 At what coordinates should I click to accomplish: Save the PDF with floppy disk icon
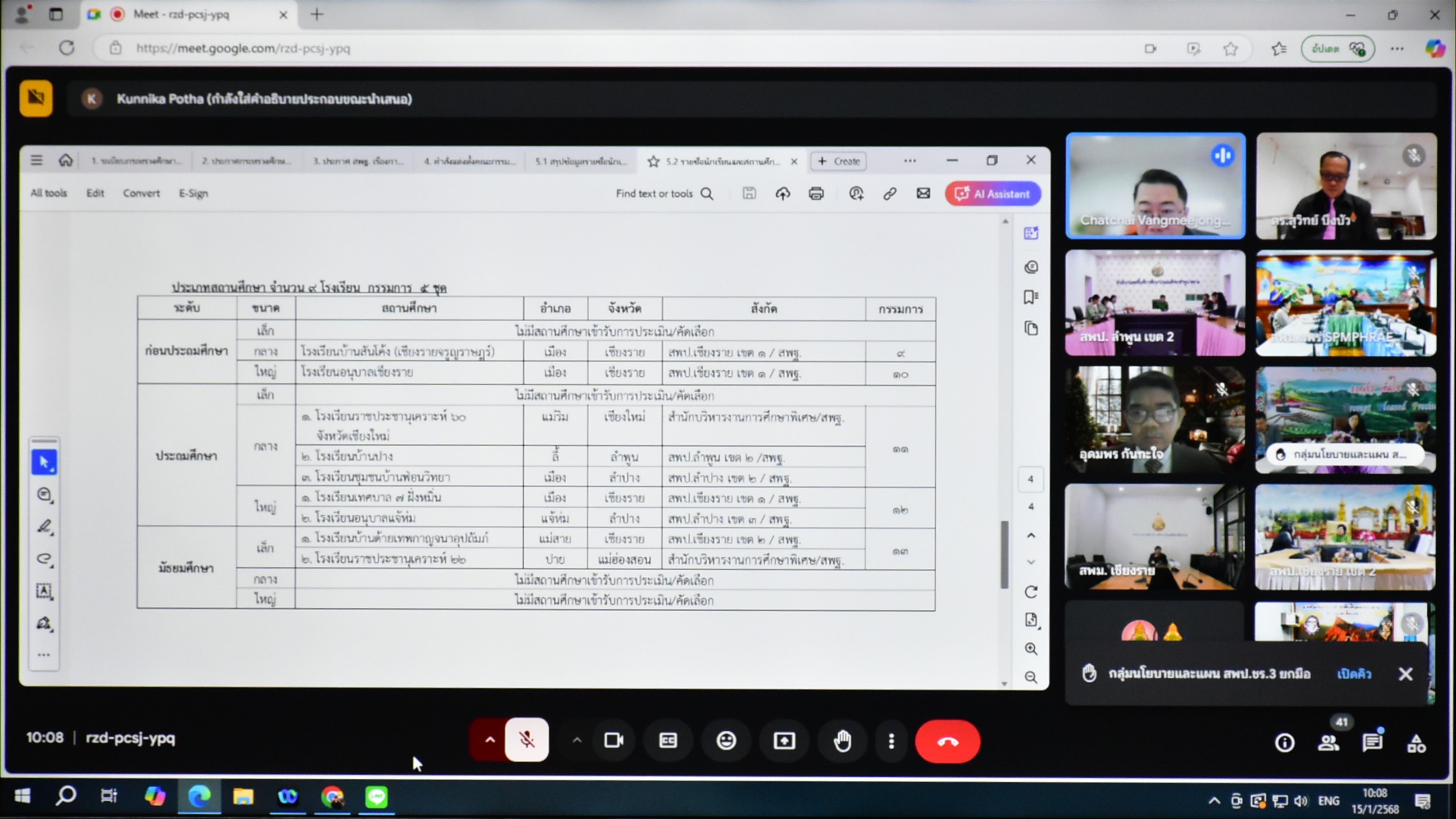click(749, 193)
